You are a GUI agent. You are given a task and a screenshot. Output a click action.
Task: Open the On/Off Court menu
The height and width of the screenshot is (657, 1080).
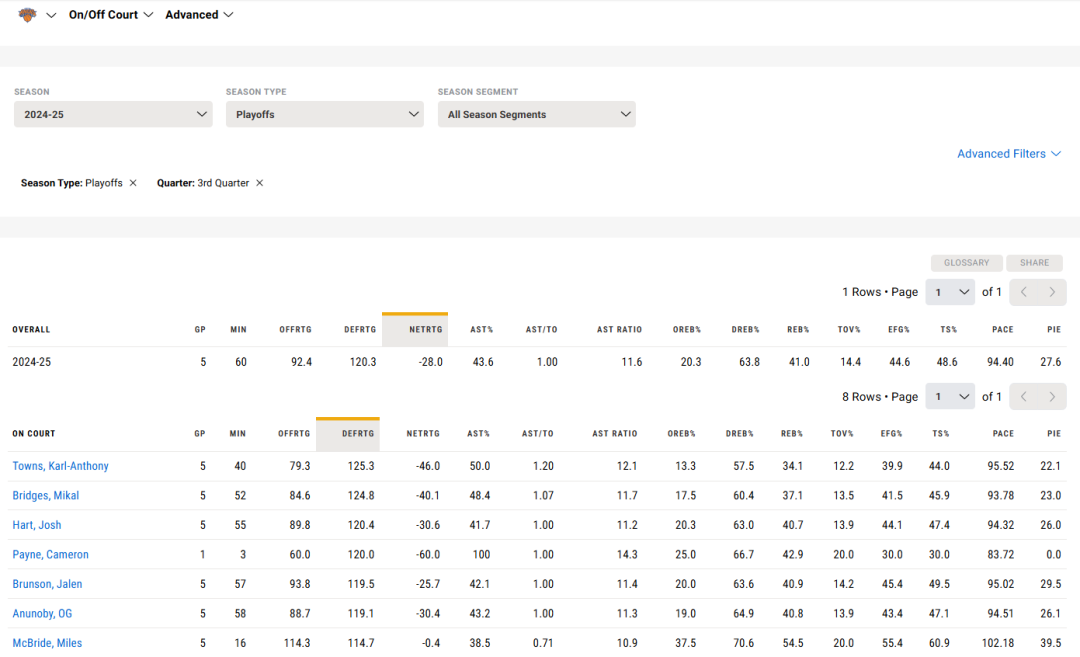tap(111, 15)
